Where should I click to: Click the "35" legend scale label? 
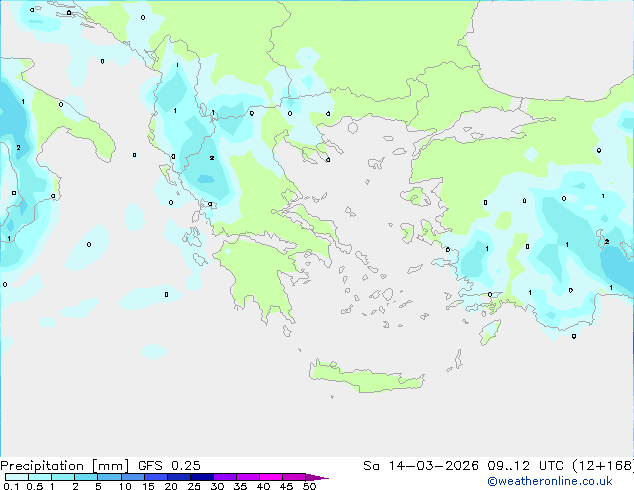click(240, 486)
